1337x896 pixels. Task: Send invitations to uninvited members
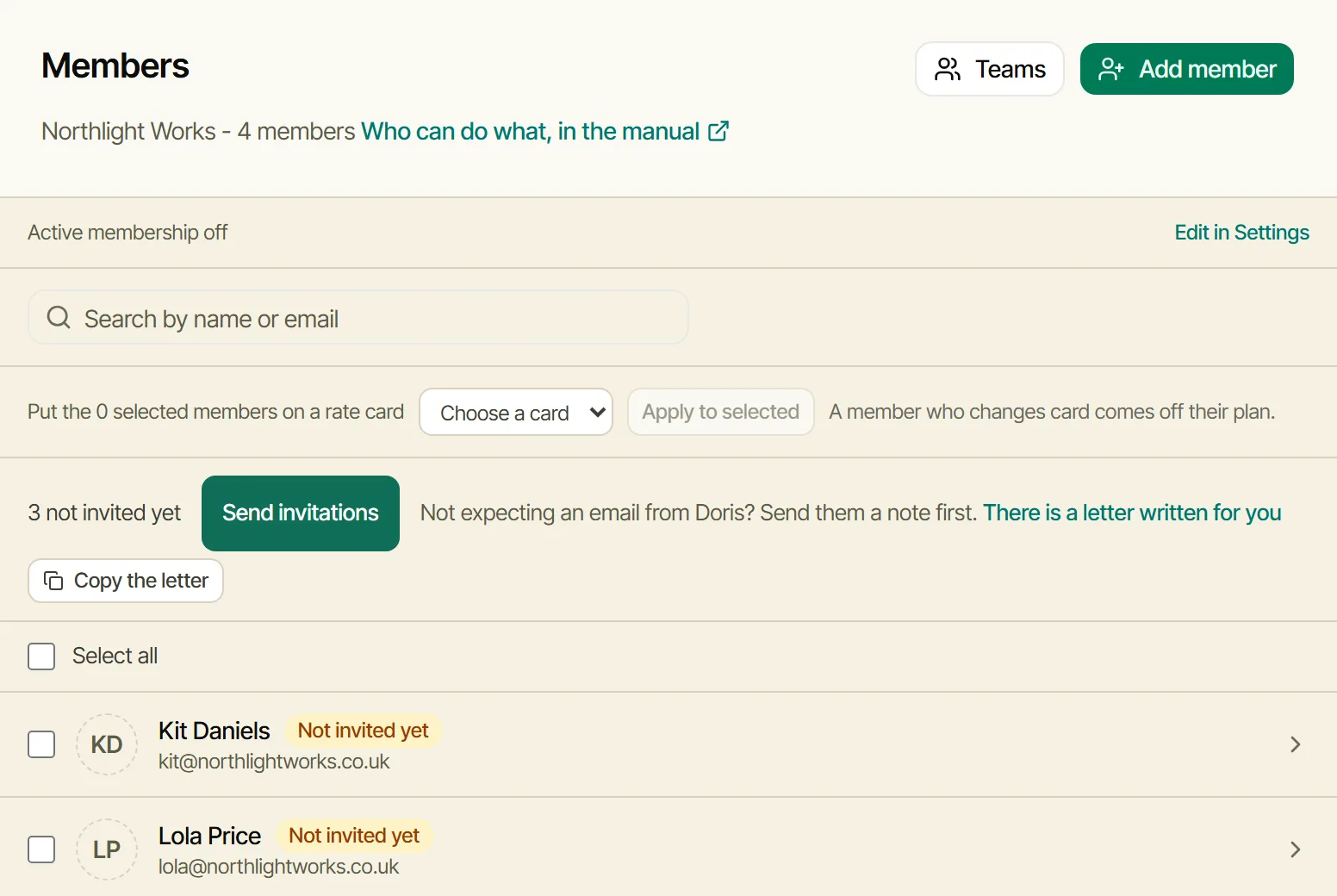(301, 513)
